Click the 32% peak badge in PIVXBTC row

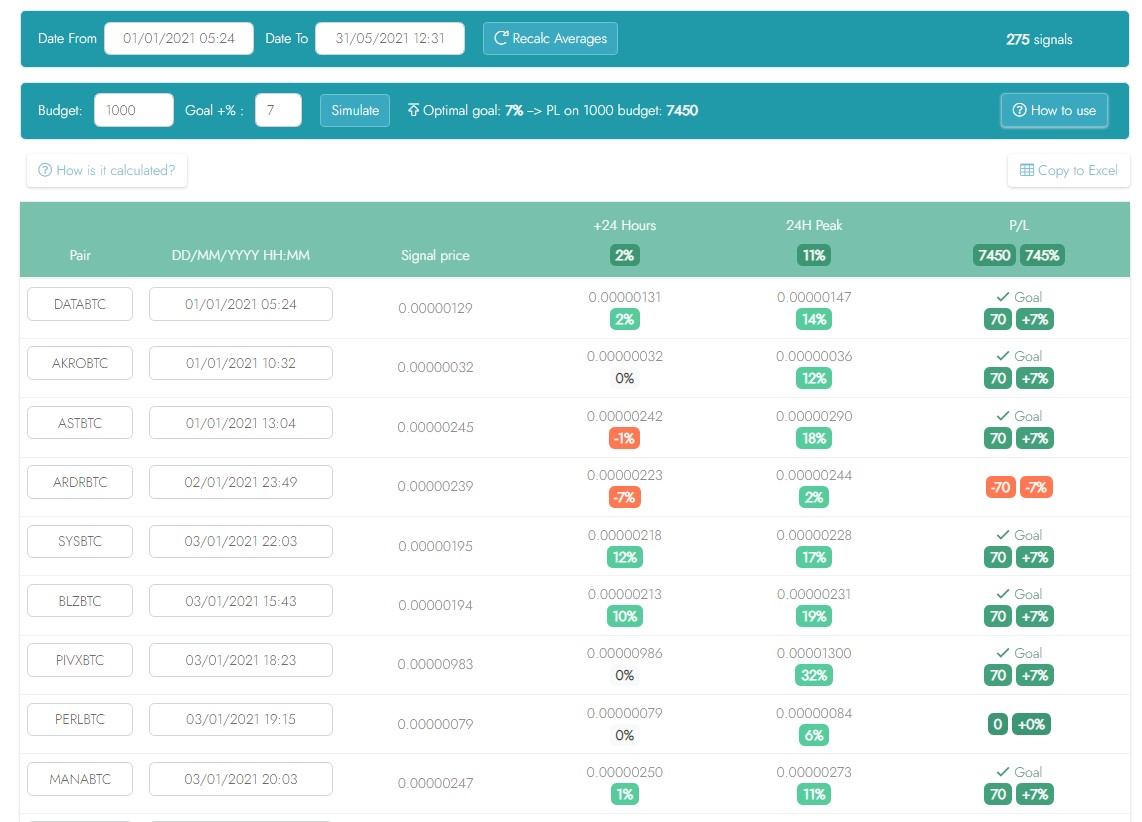click(814, 675)
